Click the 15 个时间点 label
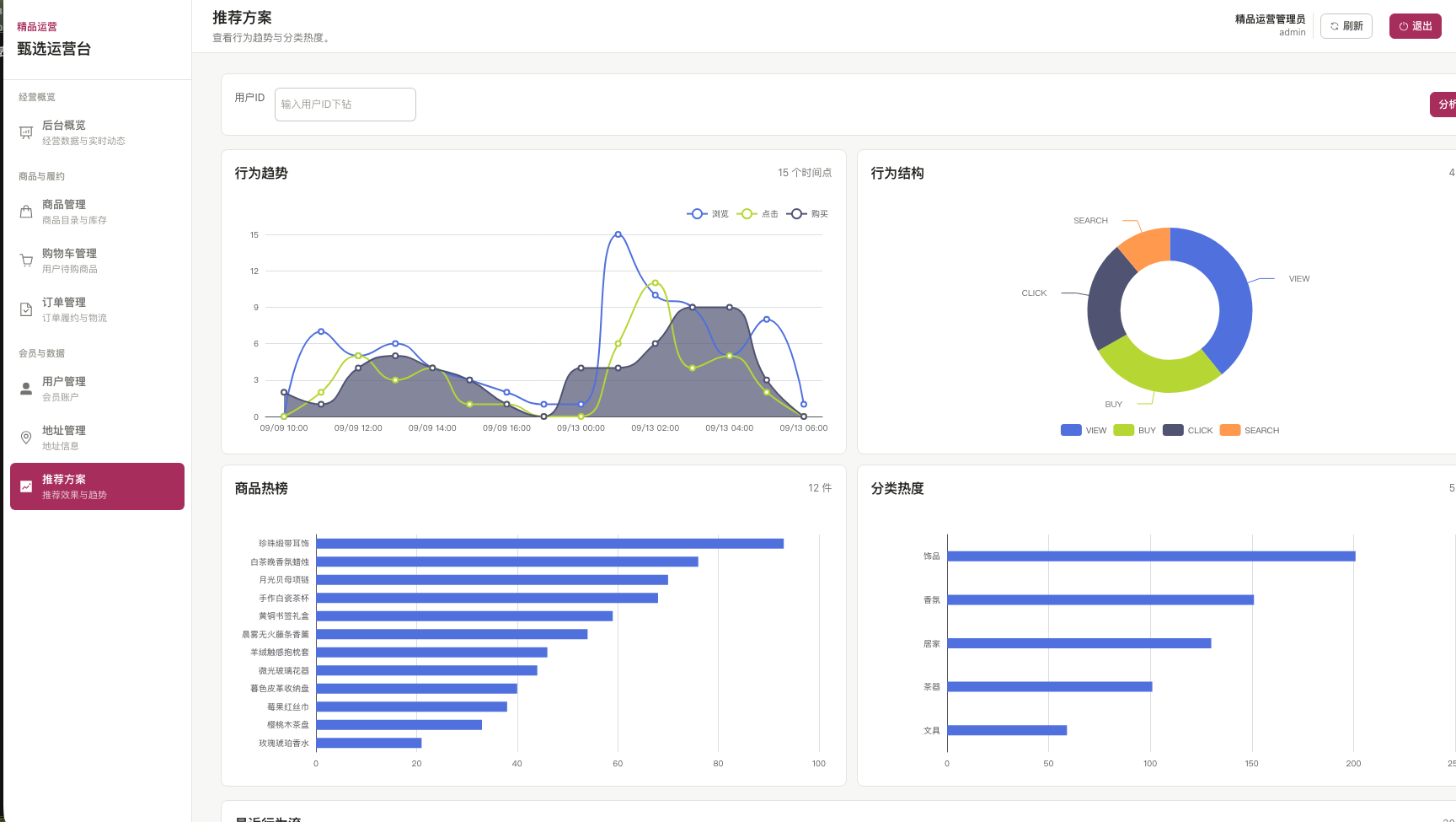Screen dimensions: 1456x822 click(x=805, y=173)
